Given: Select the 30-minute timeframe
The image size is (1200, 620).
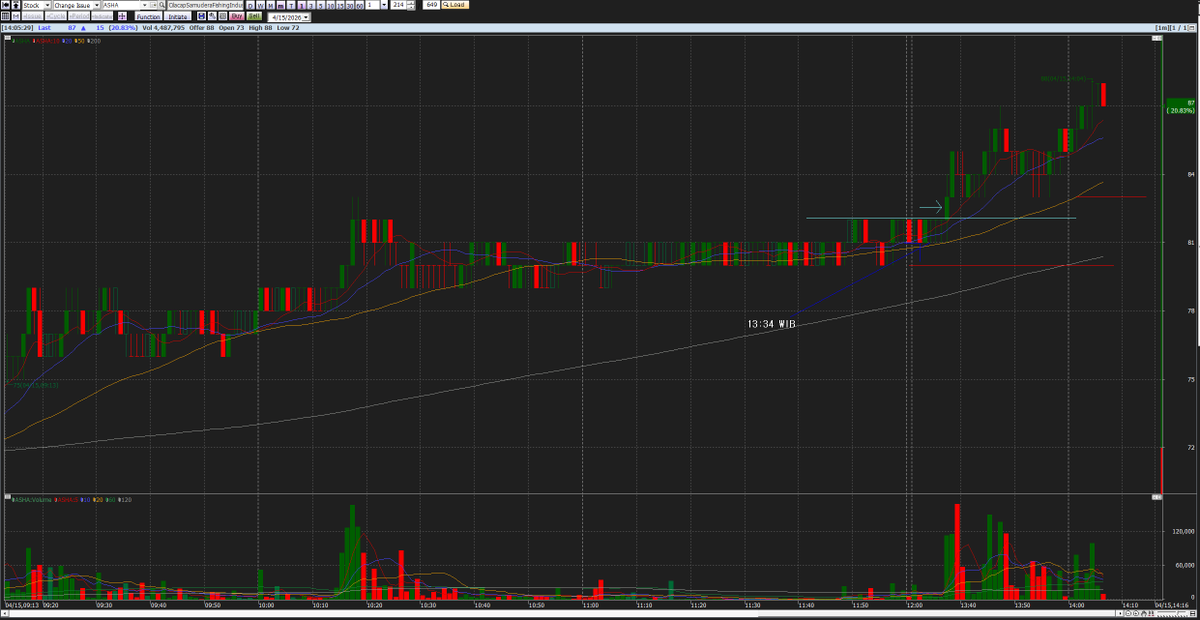Looking at the screenshot, I should 350,6.
